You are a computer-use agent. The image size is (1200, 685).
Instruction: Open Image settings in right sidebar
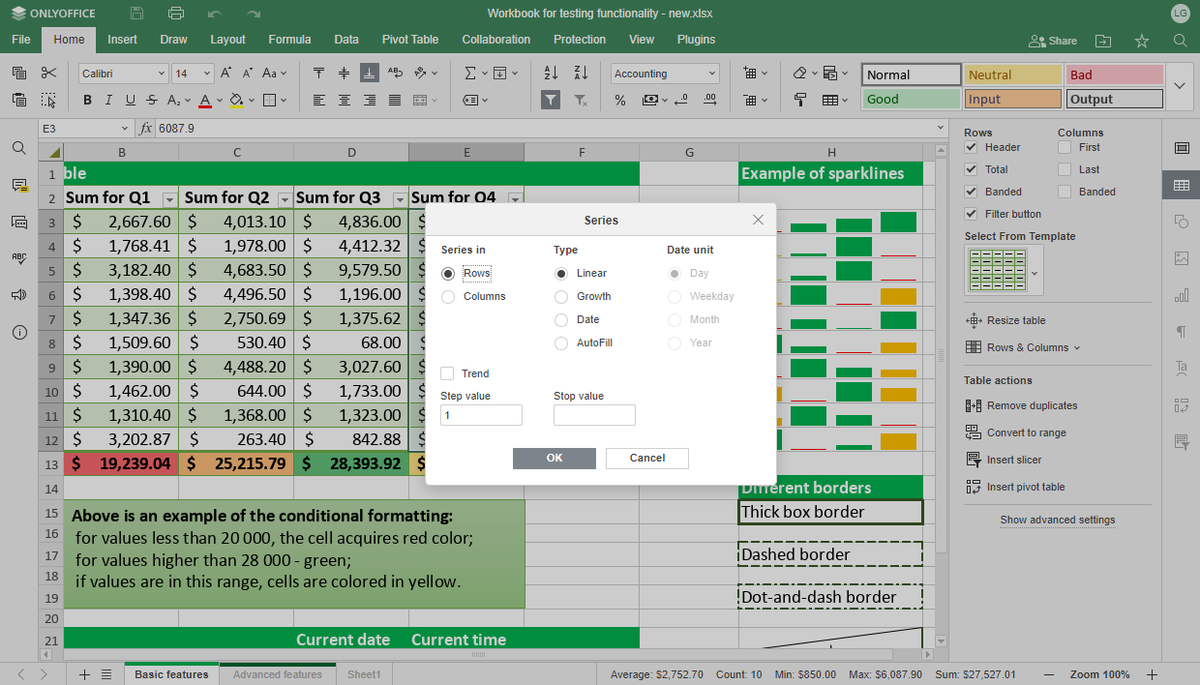pyautogui.click(x=1181, y=258)
